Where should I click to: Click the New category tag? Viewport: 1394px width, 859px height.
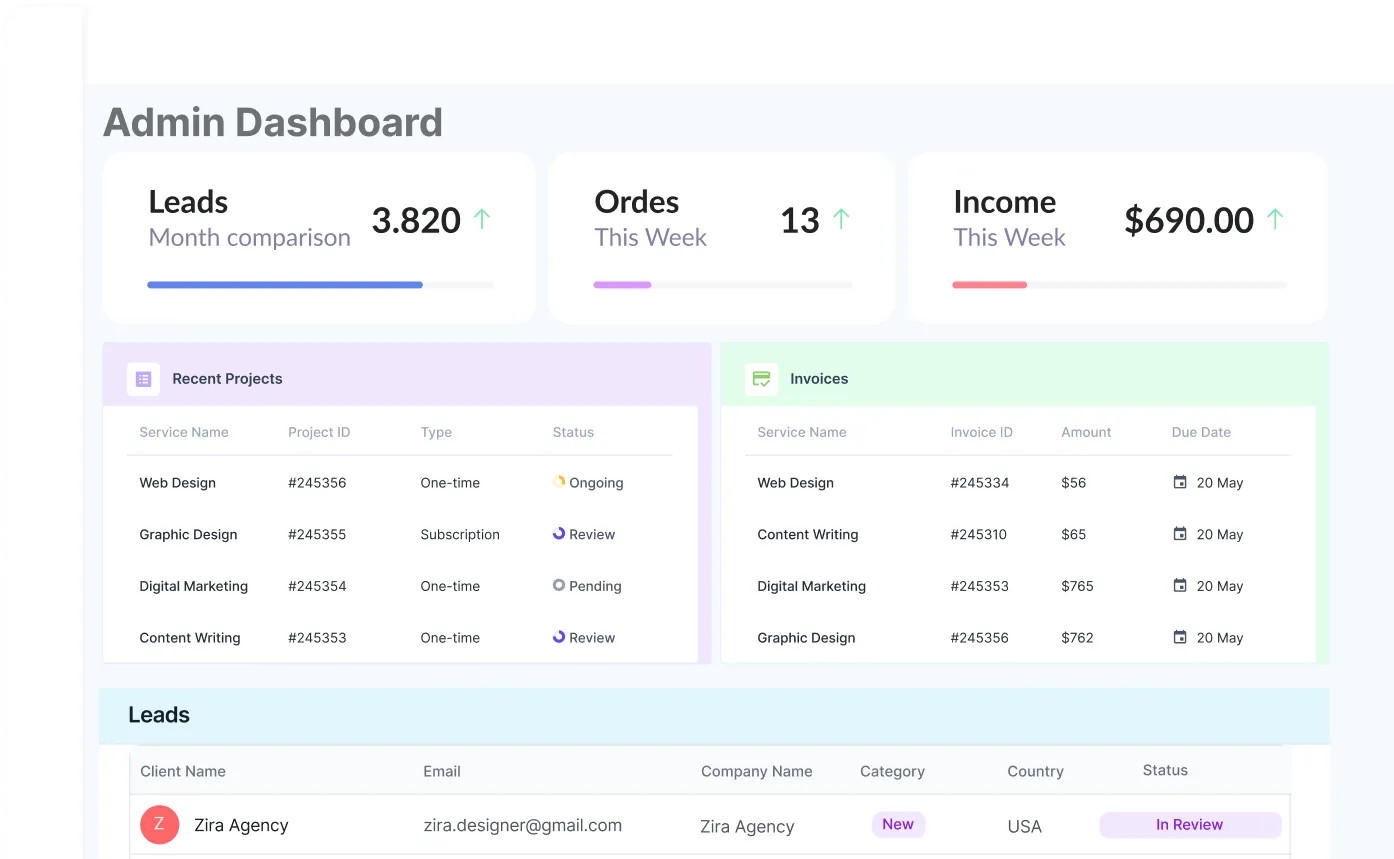[897, 825]
